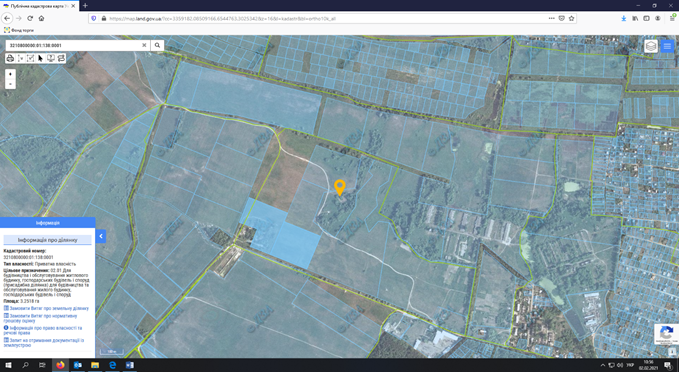Click the orange location marker pin
Viewport: 679px width, 372px height.
coord(340,188)
